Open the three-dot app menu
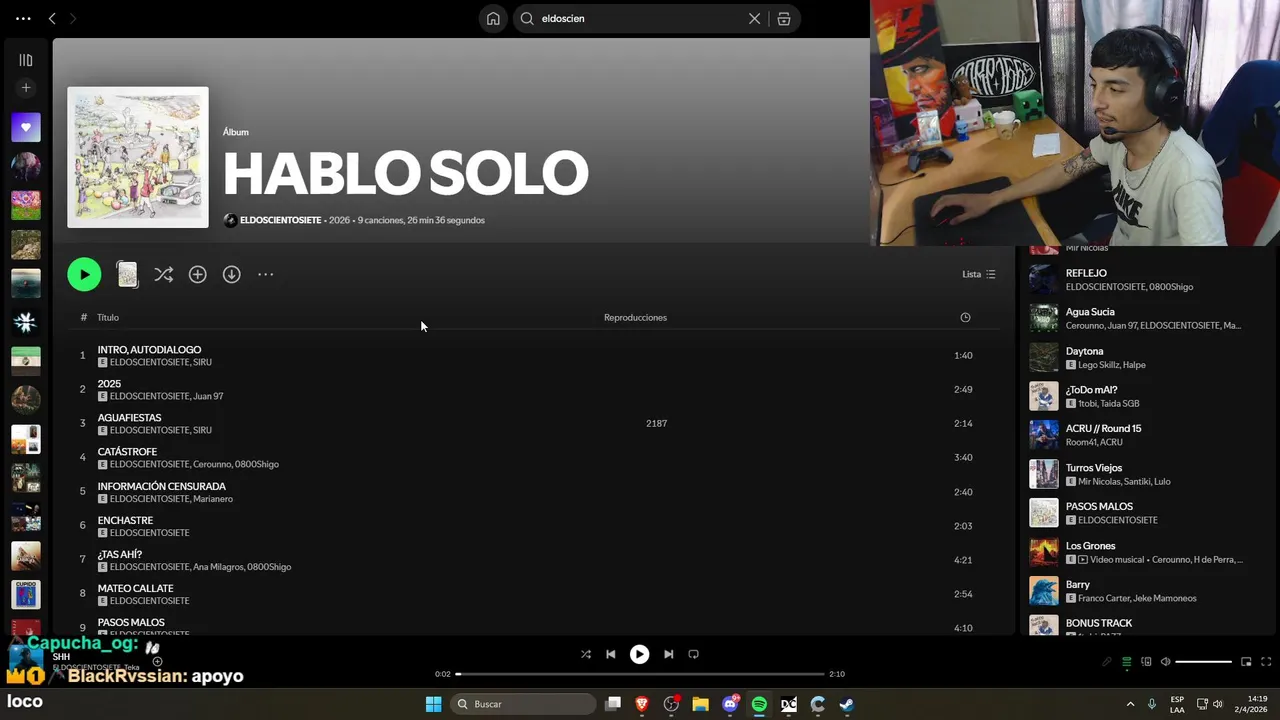The image size is (1280, 720). tap(23, 18)
